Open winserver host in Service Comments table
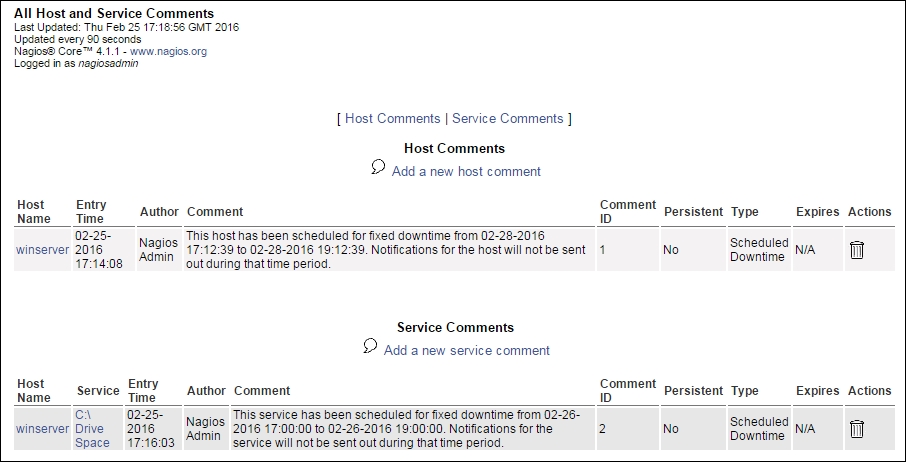 click(x=43, y=429)
